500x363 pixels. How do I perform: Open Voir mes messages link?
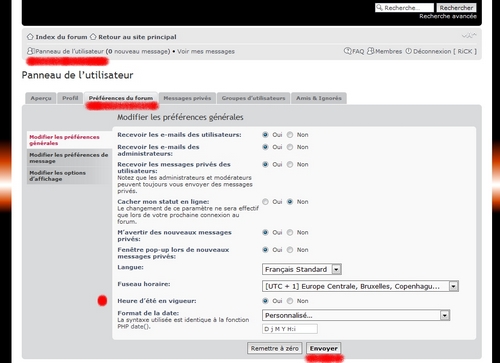click(x=206, y=51)
